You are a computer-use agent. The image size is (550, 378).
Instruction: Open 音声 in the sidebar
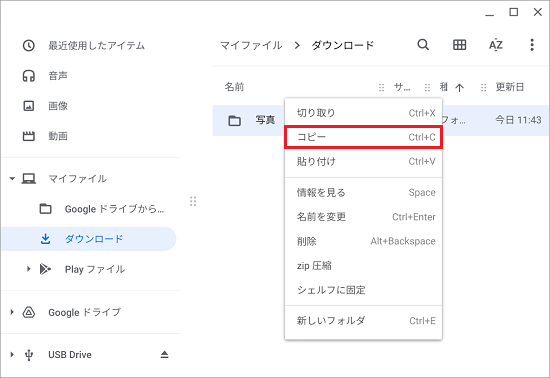(x=58, y=76)
